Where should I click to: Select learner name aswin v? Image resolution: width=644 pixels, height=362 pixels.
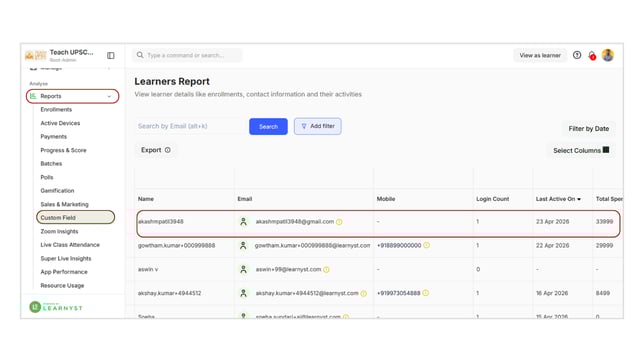coord(148,269)
